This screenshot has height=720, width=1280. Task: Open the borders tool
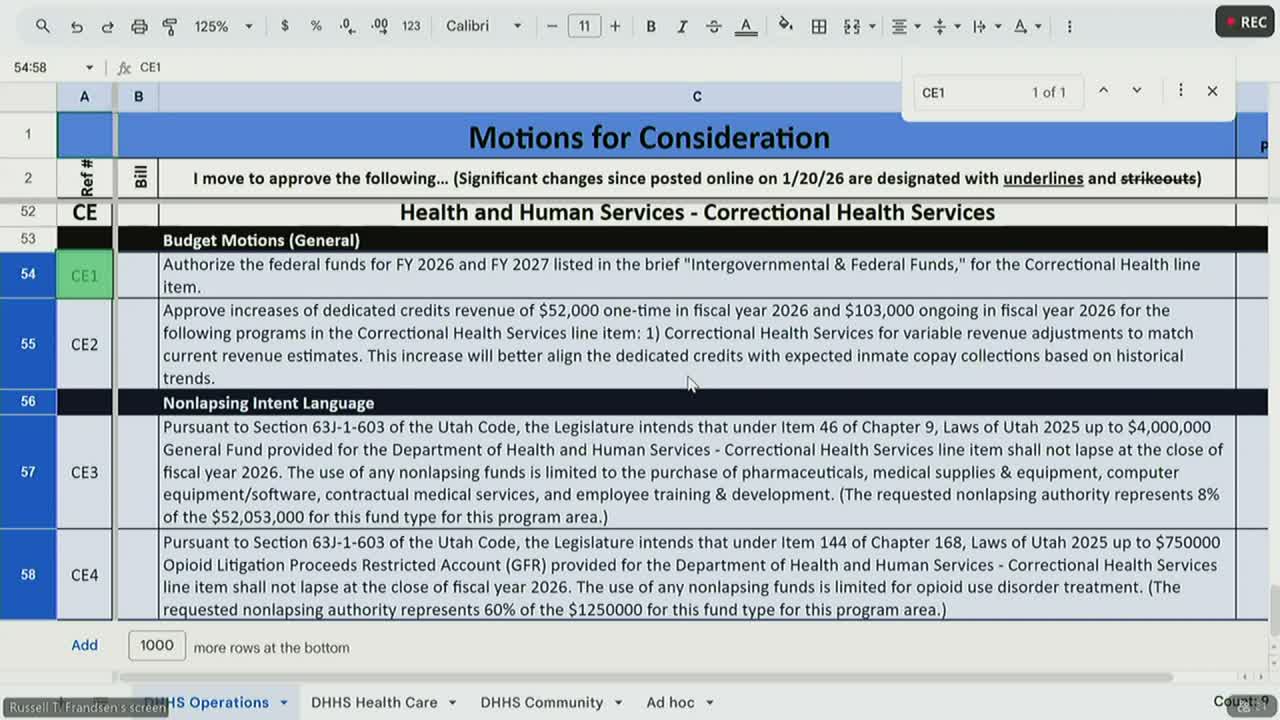[x=819, y=26]
